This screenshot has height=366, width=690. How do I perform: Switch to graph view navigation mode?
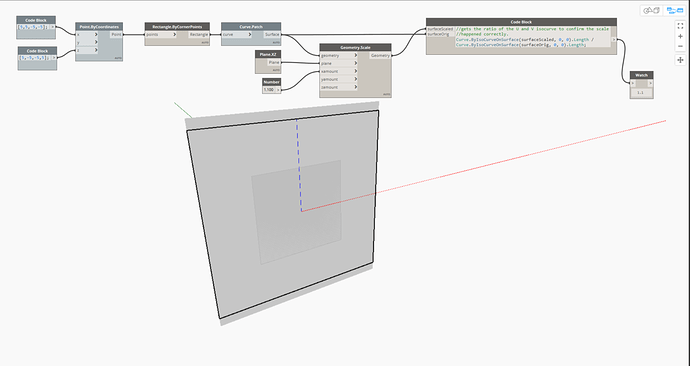(x=674, y=11)
